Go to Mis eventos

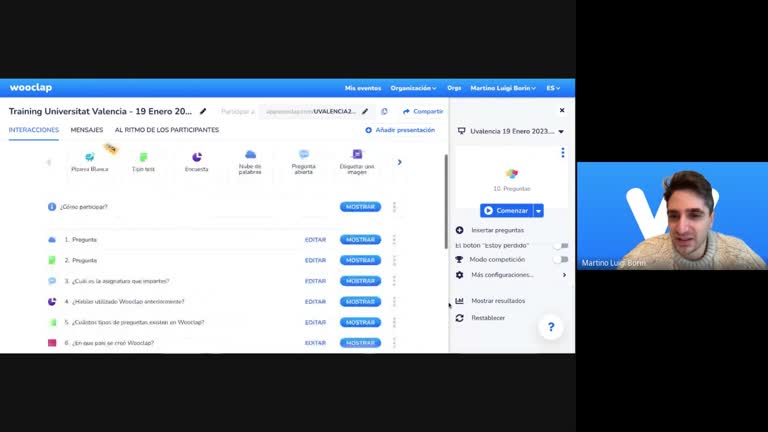[x=363, y=88]
